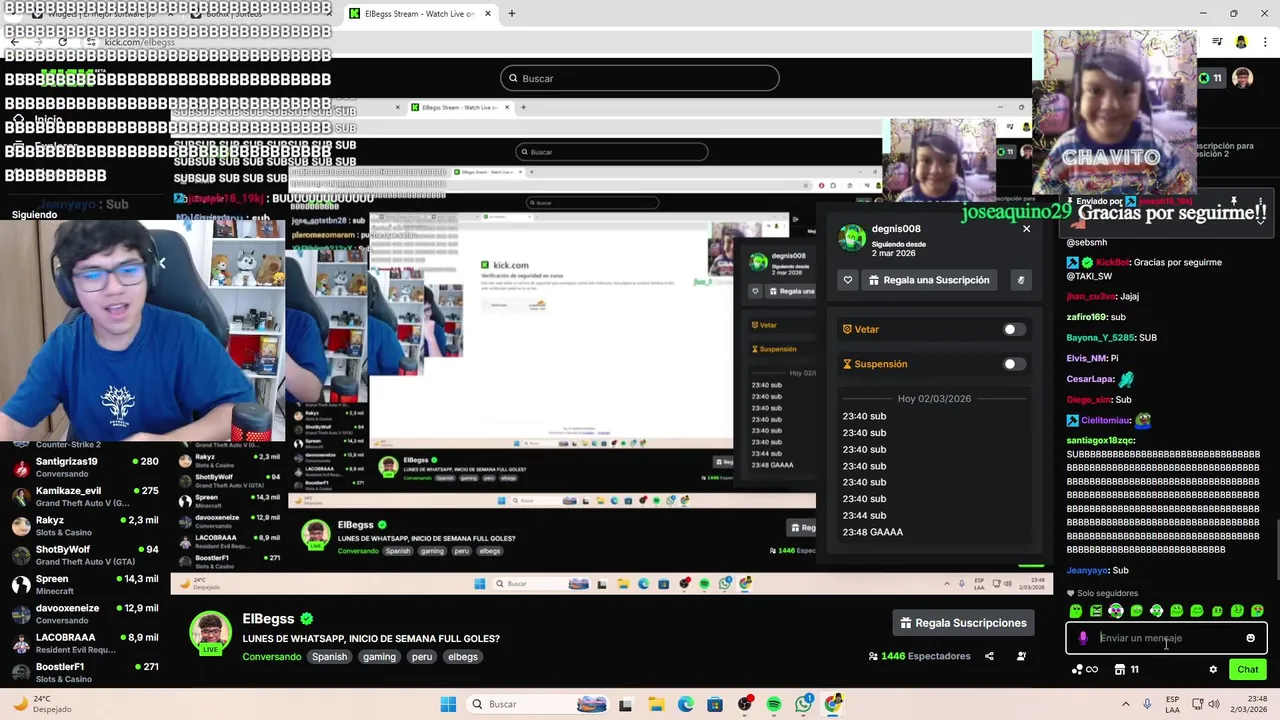This screenshot has width=1280, height=720.
Task: Click the user icon right of share icon
Action: point(1021,656)
